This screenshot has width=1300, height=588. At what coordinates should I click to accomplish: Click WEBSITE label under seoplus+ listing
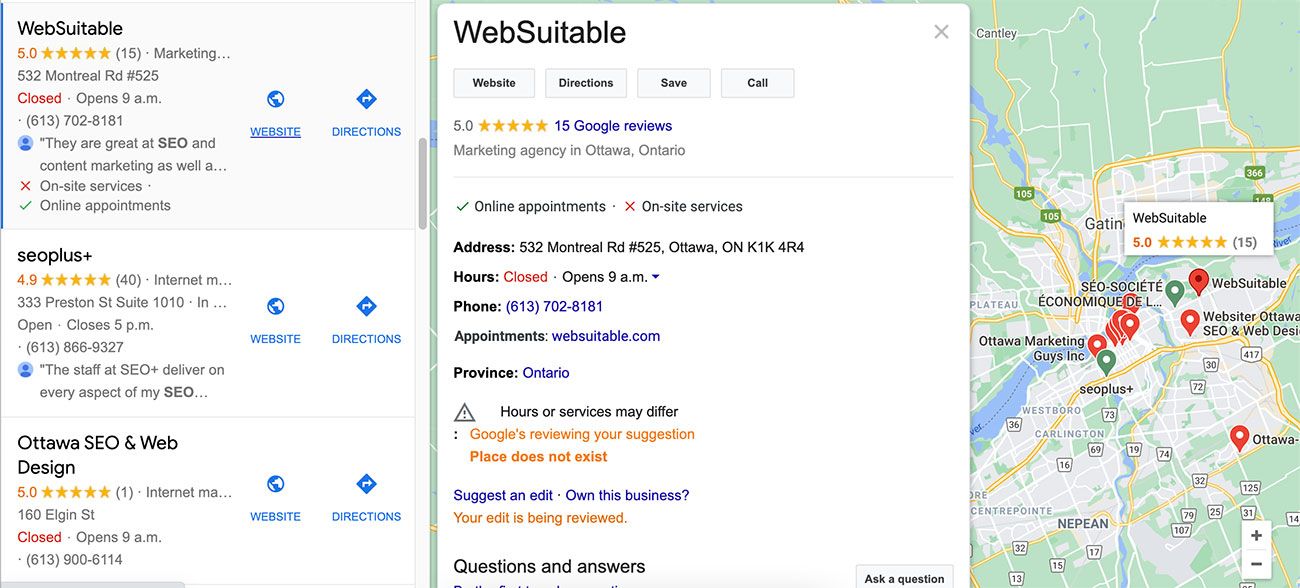click(x=275, y=339)
